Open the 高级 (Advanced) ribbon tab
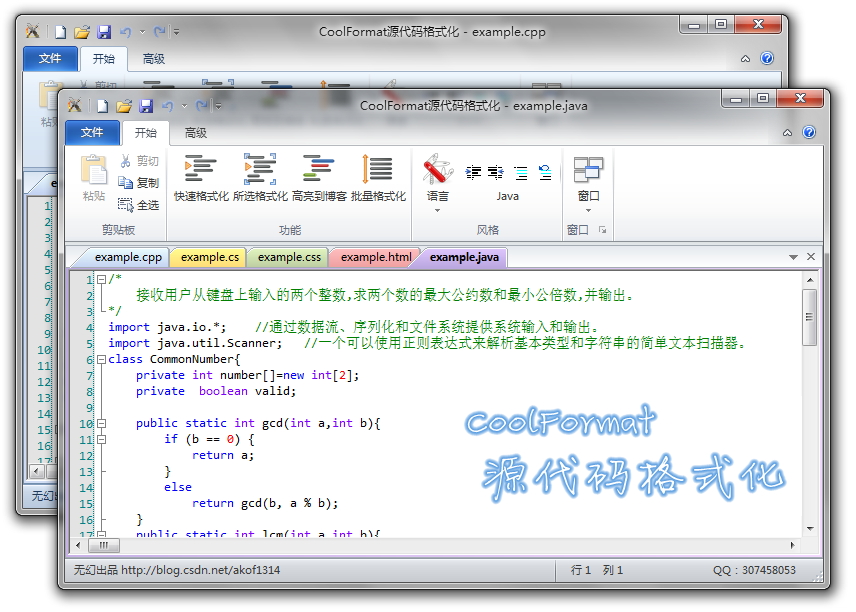The image size is (856, 612). click(194, 132)
